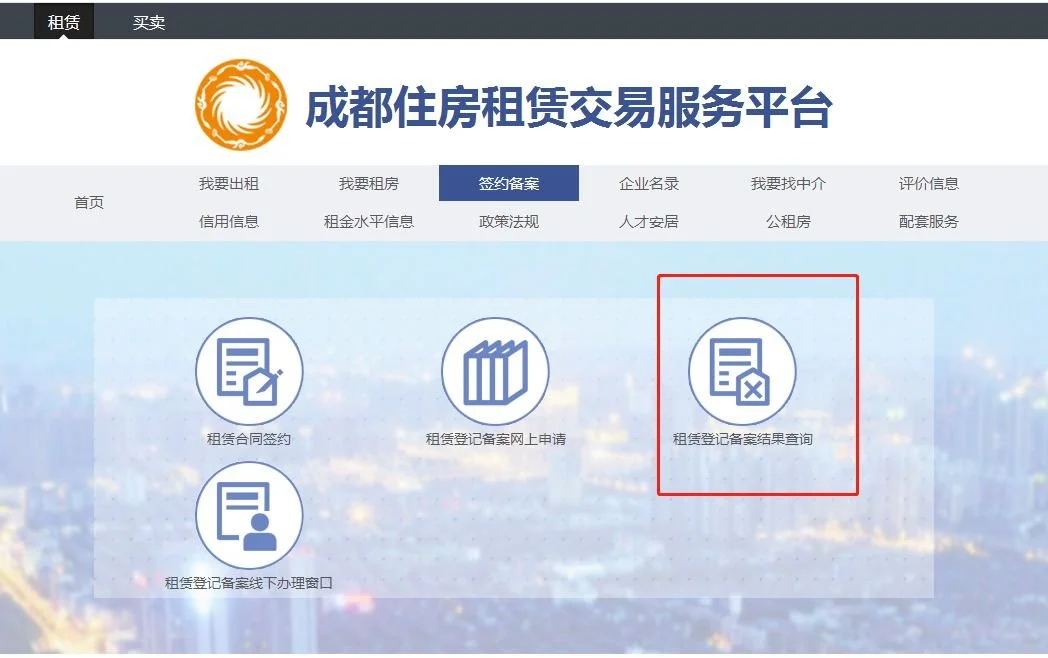This screenshot has width=1048, height=658.
Task: Click the orange sun-bird platform logo
Action: pyautogui.click(x=241, y=105)
